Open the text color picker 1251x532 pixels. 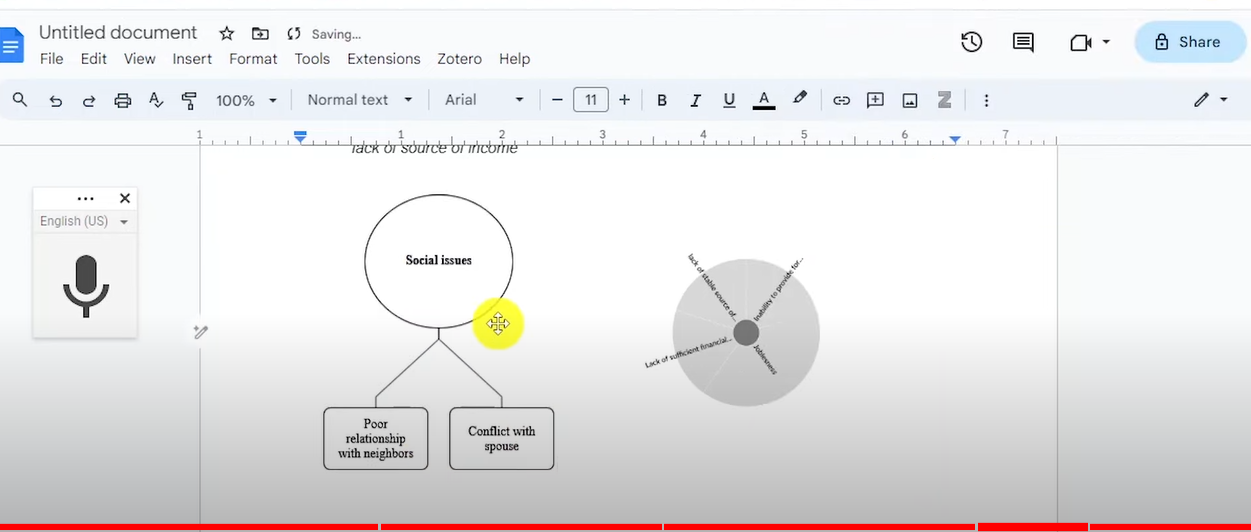click(764, 100)
